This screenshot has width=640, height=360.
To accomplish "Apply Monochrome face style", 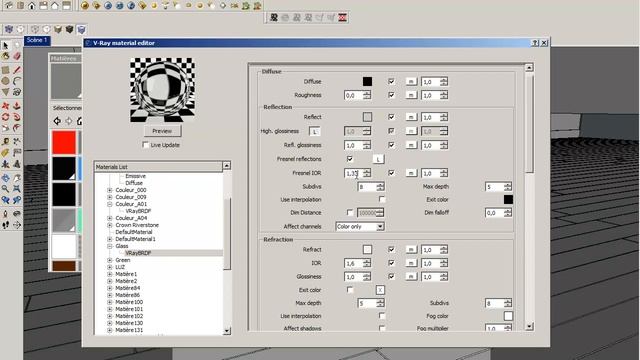I will [81, 29].
